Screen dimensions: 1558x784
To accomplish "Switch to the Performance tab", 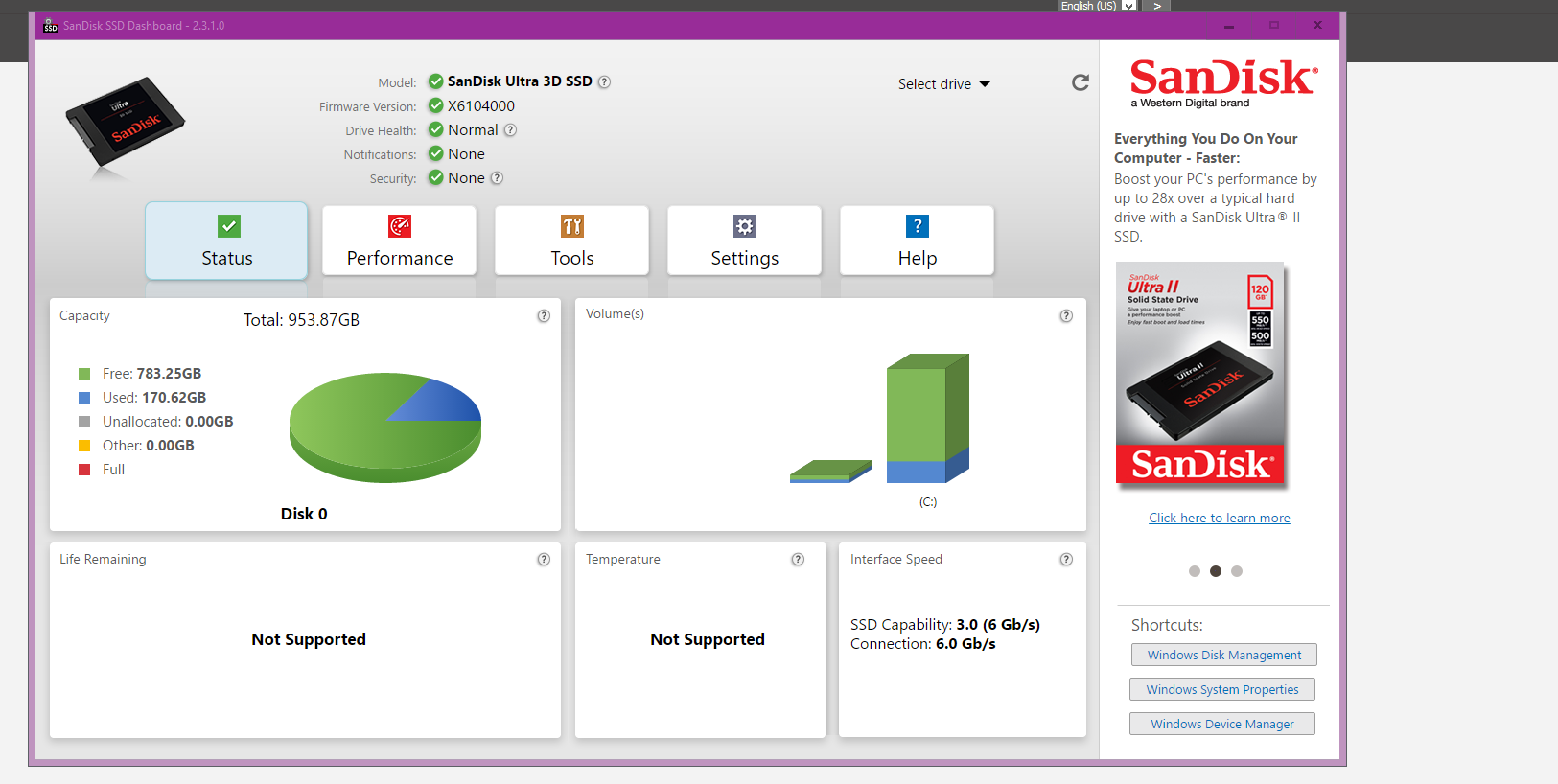I will point(400,241).
